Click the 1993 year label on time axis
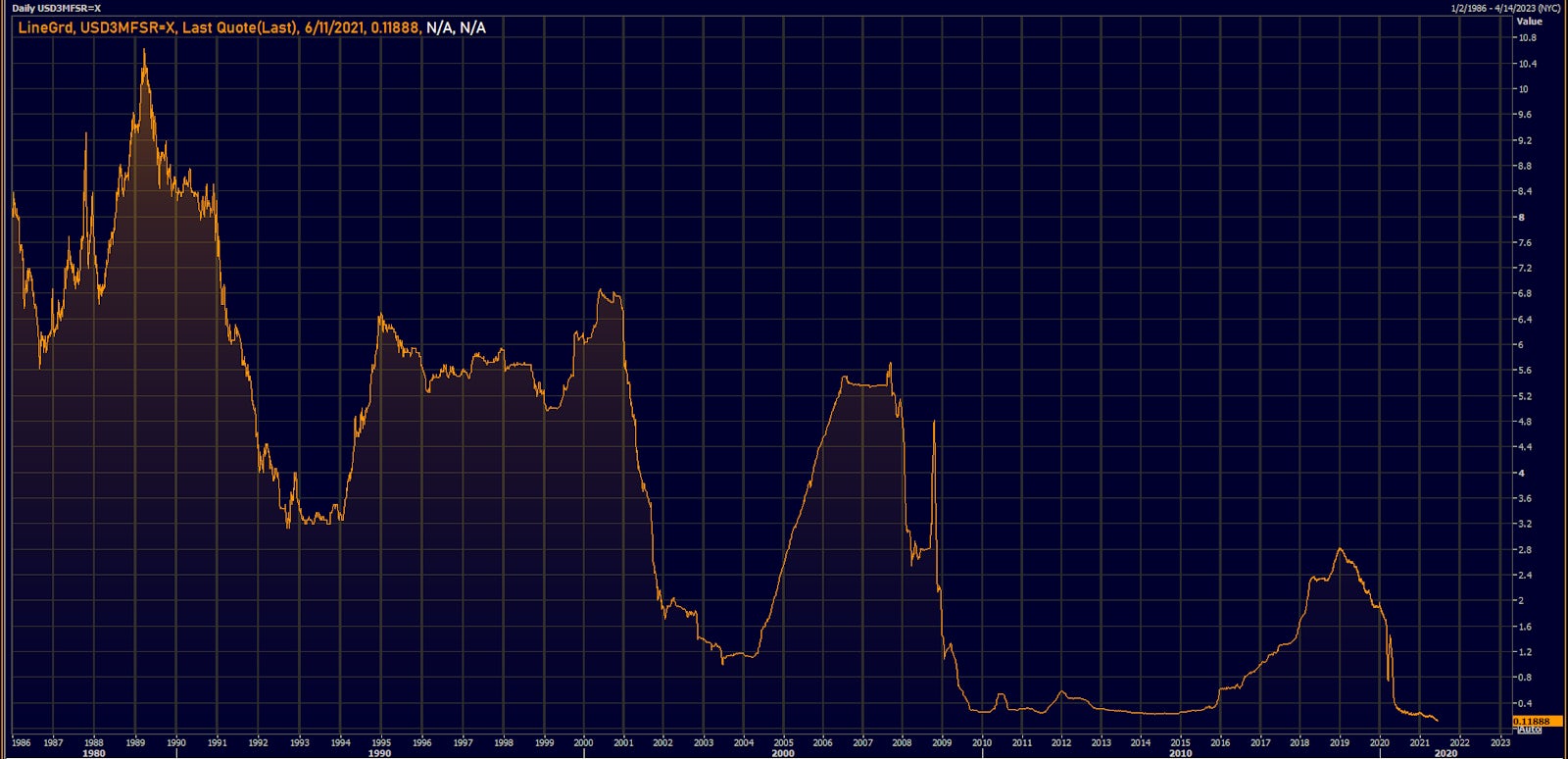The width and height of the screenshot is (1568, 759). click(299, 742)
